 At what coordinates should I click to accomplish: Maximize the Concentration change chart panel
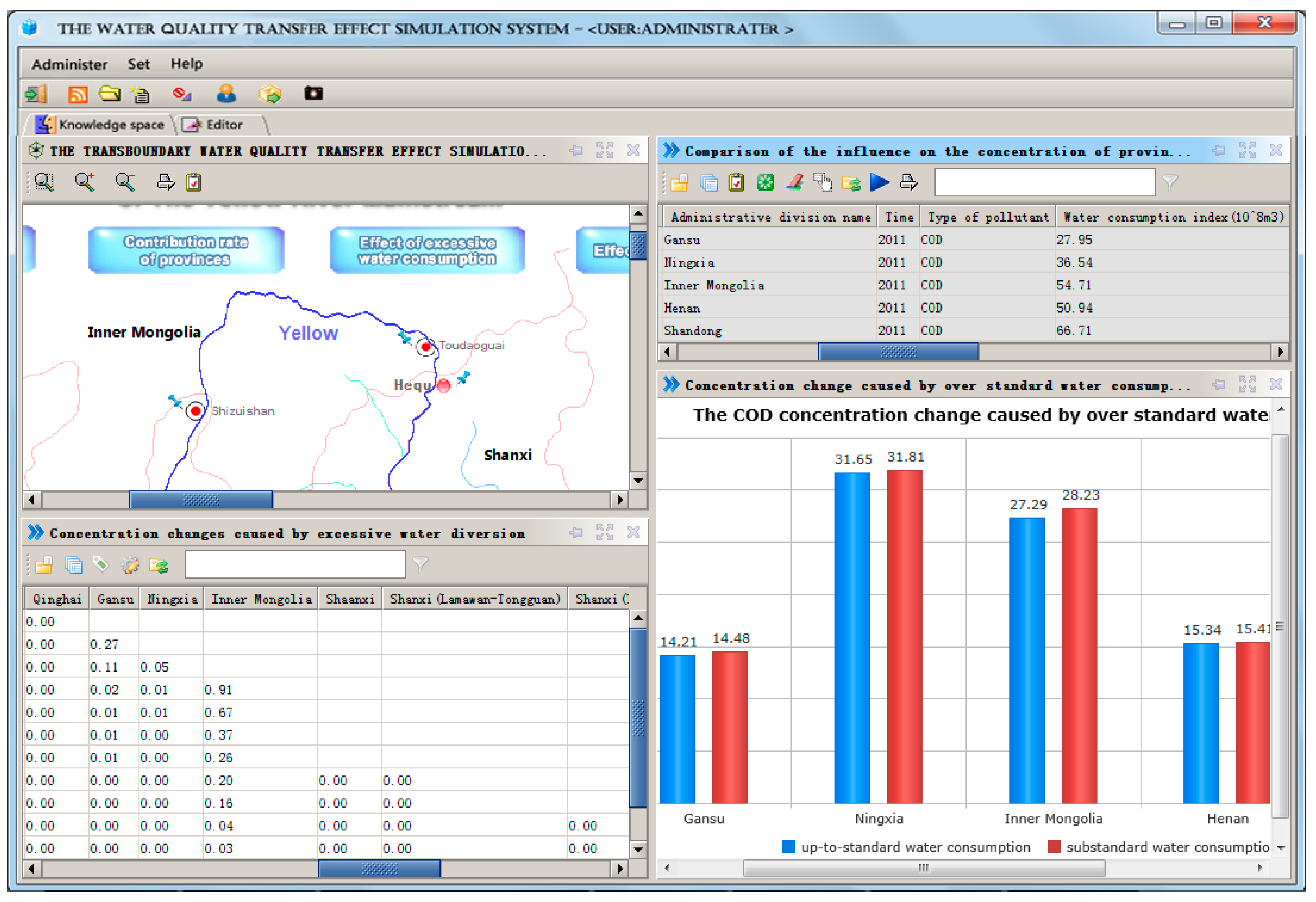tap(1247, 385)
